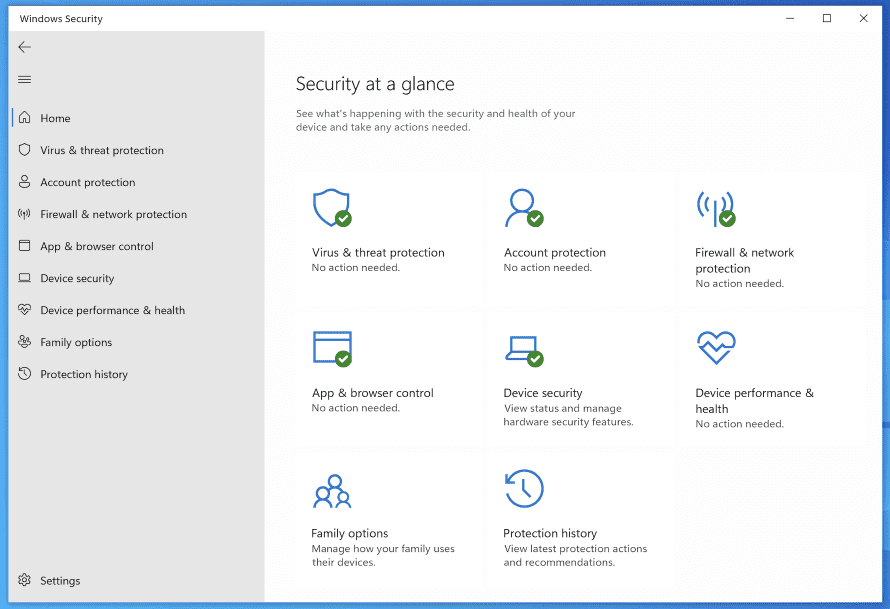The height and width of the screenshot is (609, 890).
Task: Click 'No action needed.' under Virus & threat protection
Action: (x=355, y=267)
